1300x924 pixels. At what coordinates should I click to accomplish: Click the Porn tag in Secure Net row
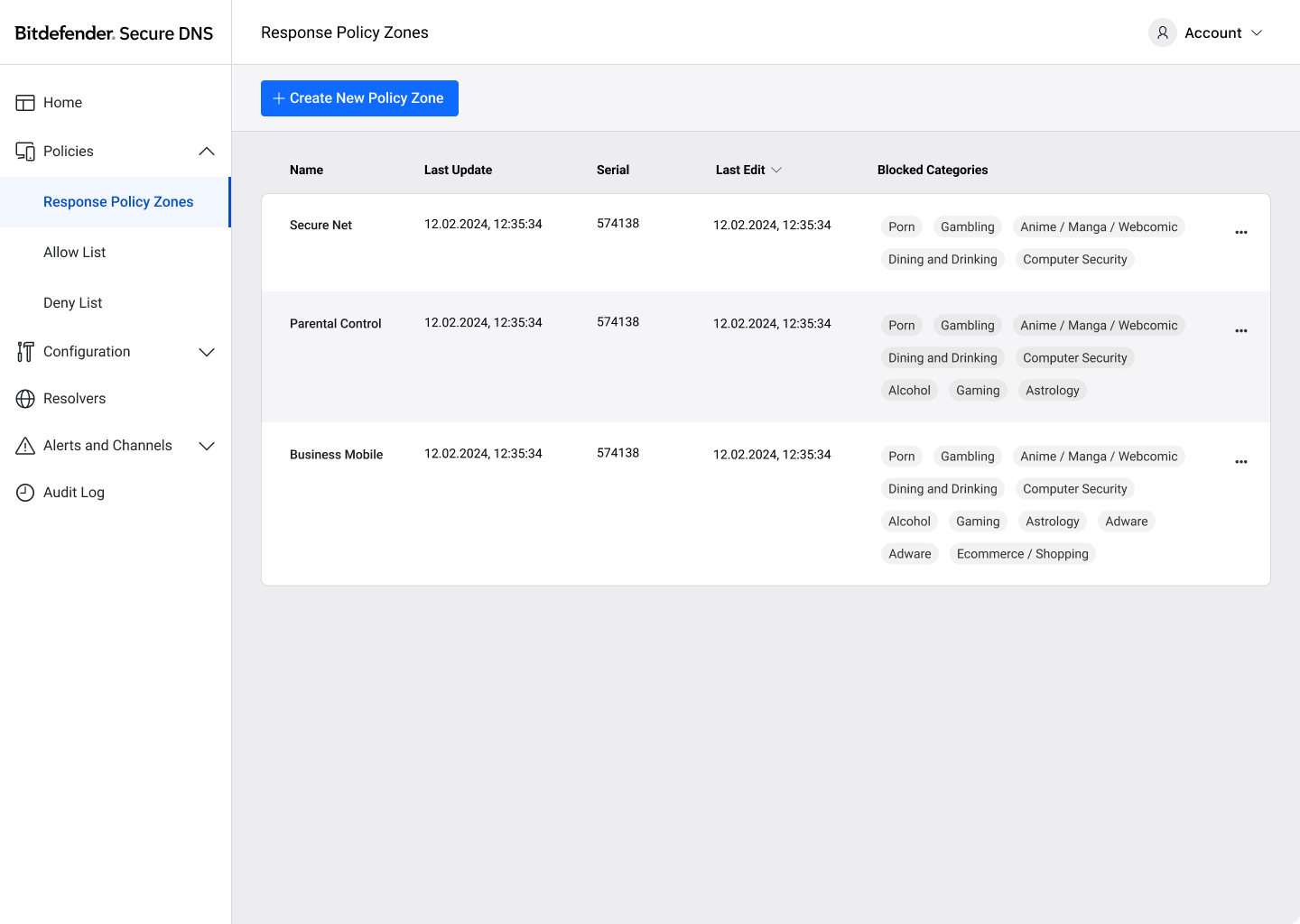tap(902, 227)
